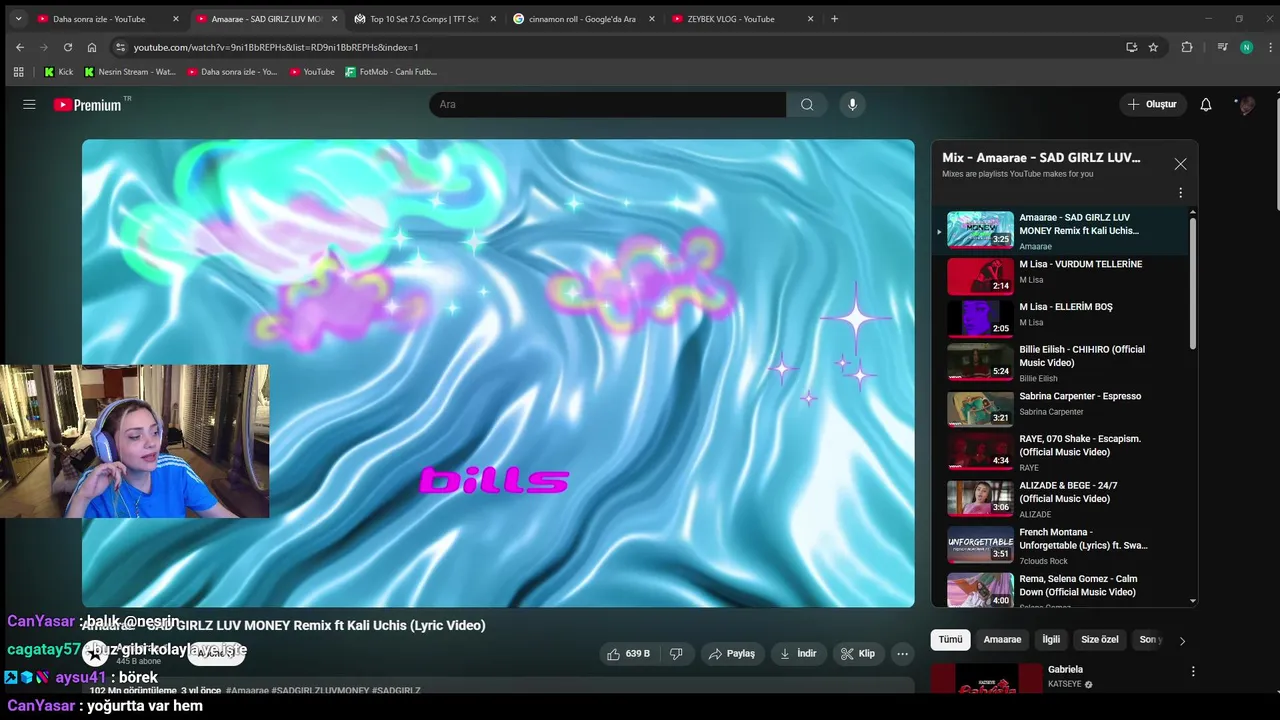Download the video with İndir
The height and width of the screenshot is (720, 1280).
pyautogui.click(x=798, y=654)
